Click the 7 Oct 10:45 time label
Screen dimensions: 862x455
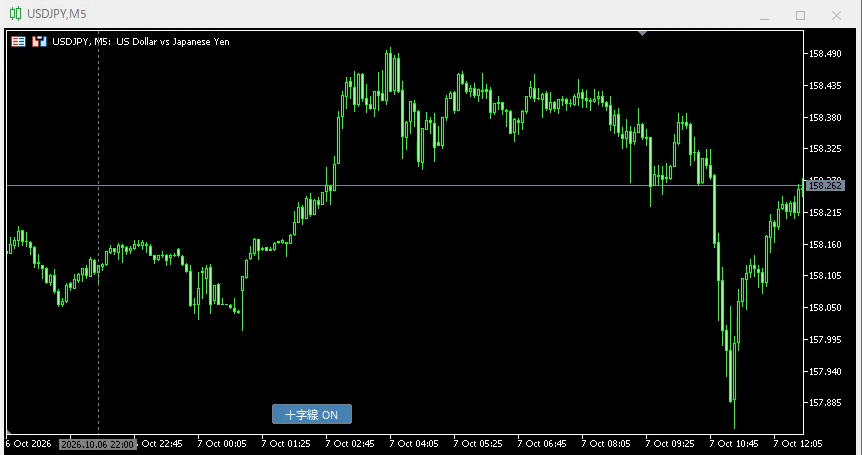pyautogui.click(x=734, y=443)
